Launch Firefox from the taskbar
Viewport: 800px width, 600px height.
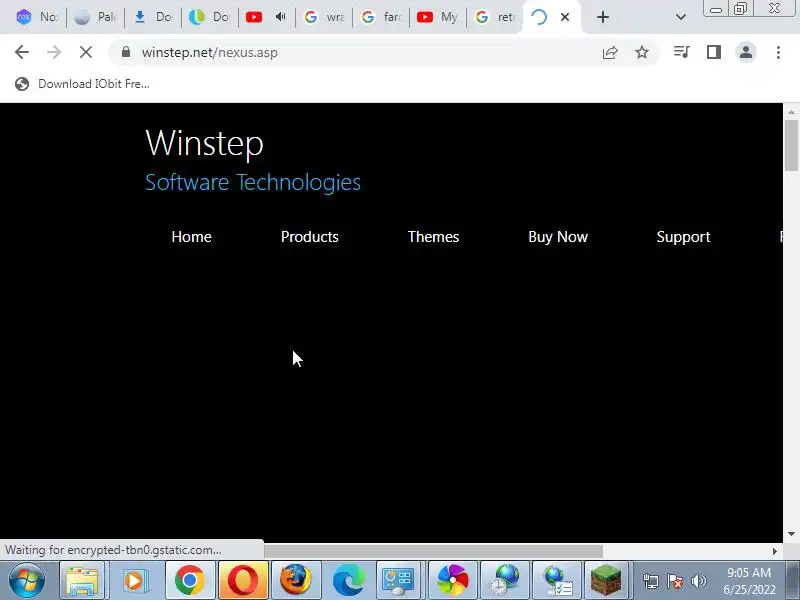coord(296,580)
